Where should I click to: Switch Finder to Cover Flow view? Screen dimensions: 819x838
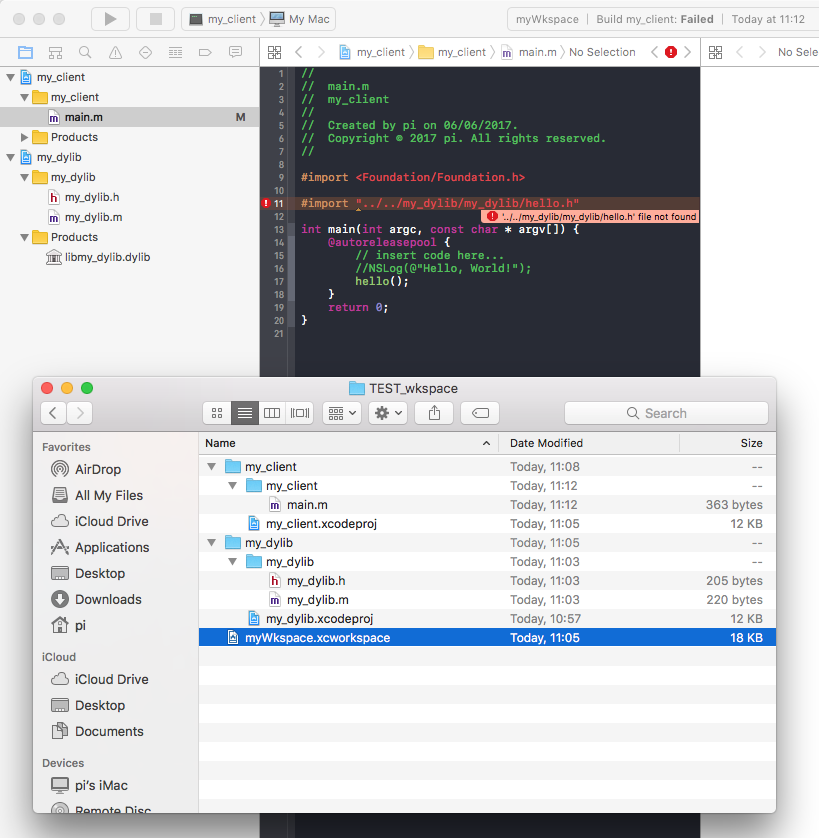point(300,413)
